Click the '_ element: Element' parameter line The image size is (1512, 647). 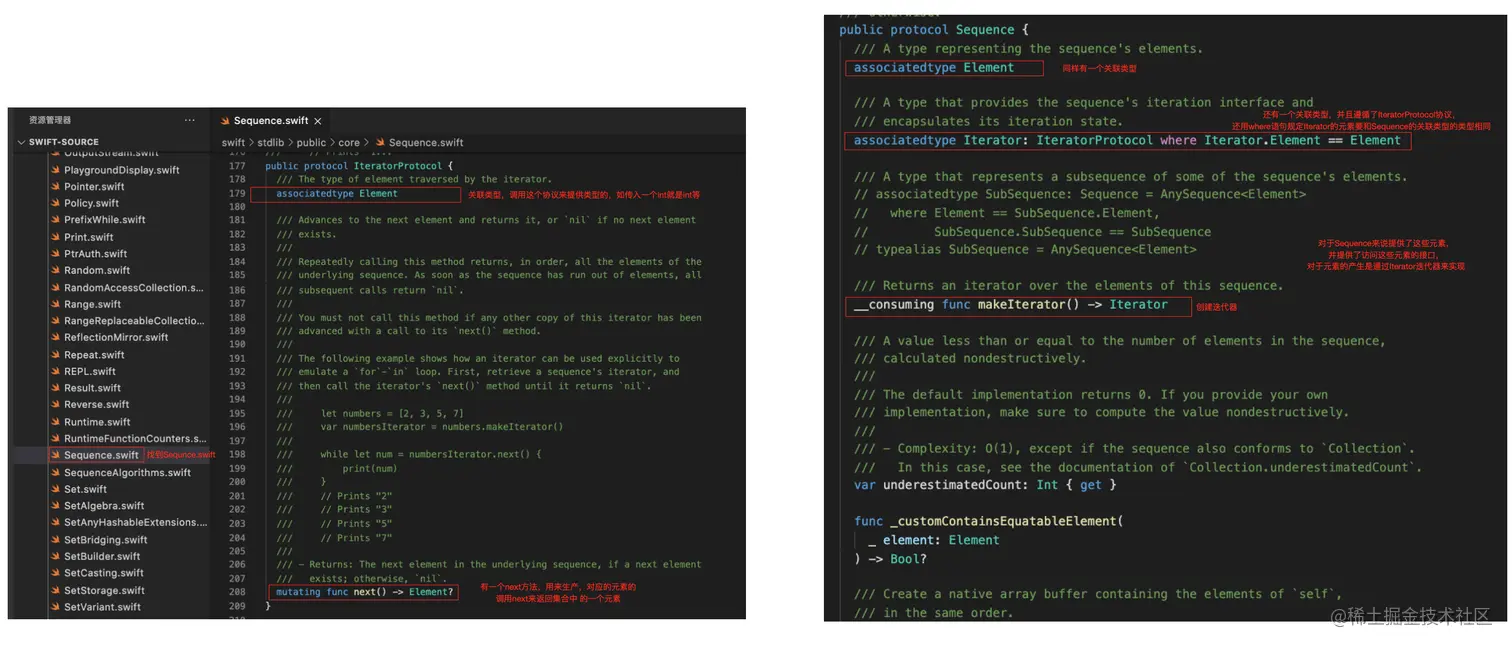point(934,540)
